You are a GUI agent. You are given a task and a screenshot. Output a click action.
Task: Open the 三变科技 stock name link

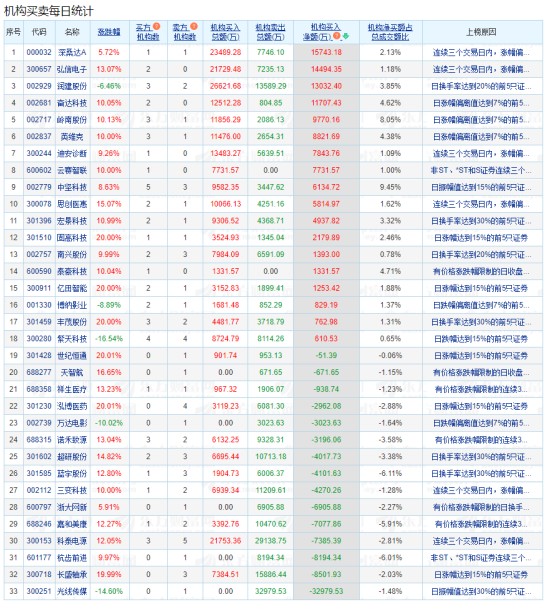[x=72, y=490]
